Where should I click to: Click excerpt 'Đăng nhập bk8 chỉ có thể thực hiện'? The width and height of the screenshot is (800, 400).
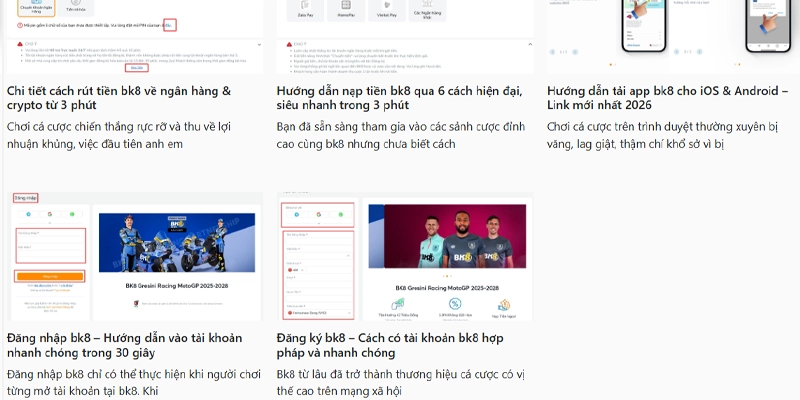point(134,383)
